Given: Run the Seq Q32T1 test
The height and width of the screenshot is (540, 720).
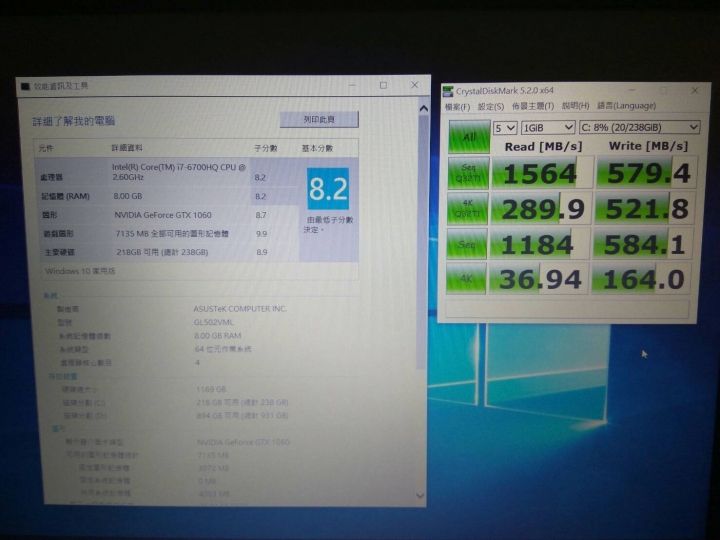Looking at the screenshot, I should [468, 173].
